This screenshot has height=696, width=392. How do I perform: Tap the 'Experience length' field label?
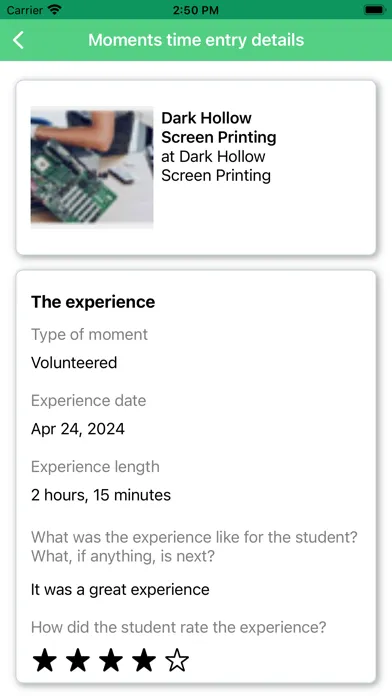pos(95,467)
